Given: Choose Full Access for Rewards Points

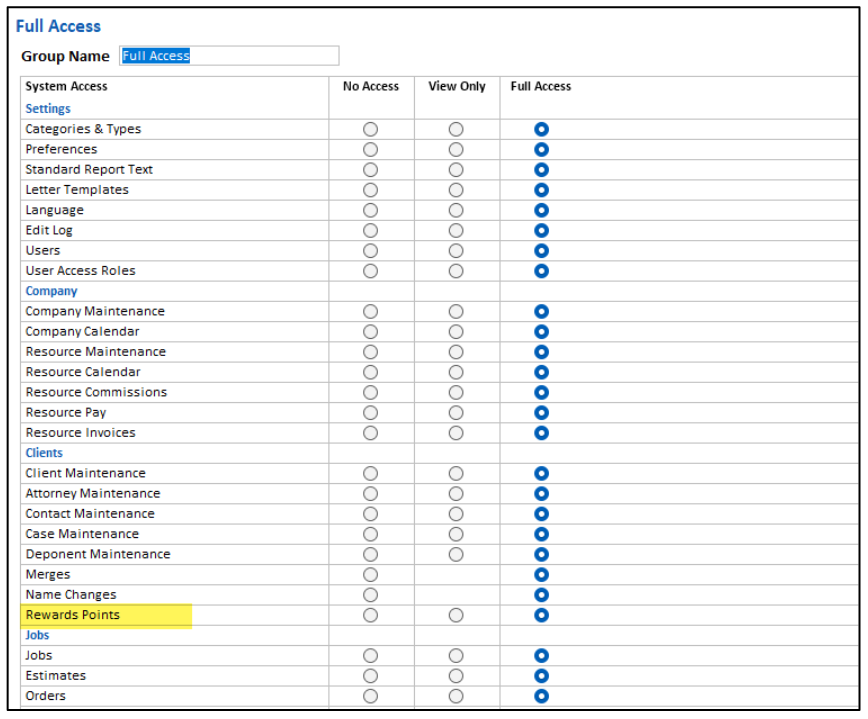Looking at the screenshot, I should click(541, 615).
